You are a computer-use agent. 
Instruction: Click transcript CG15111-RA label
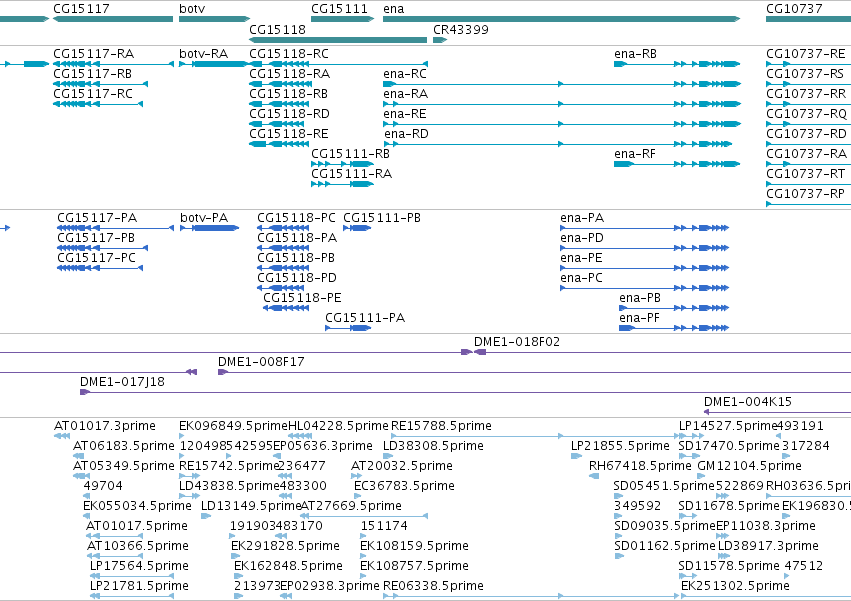click(x=351, y=174)
